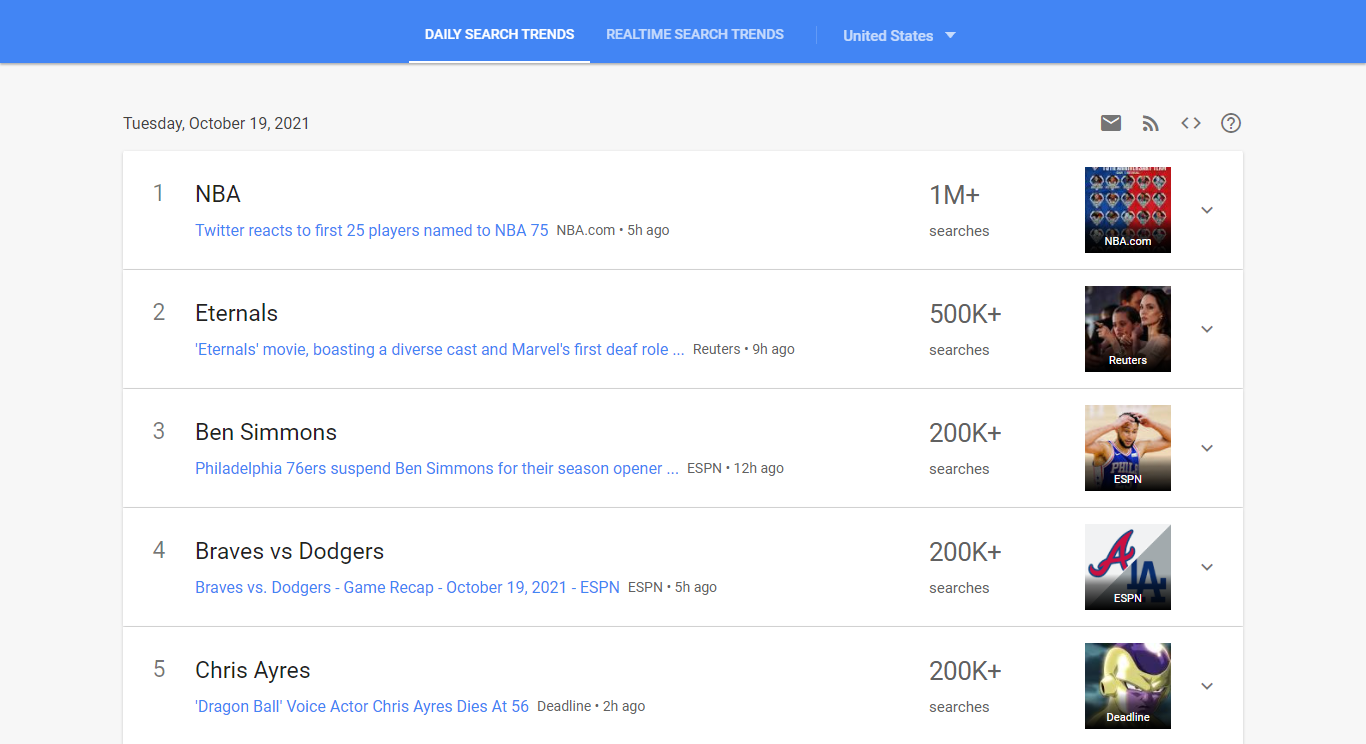
Task: Click the Braves Dodgers logo thumbnail
Action: tap(1128, 567)
